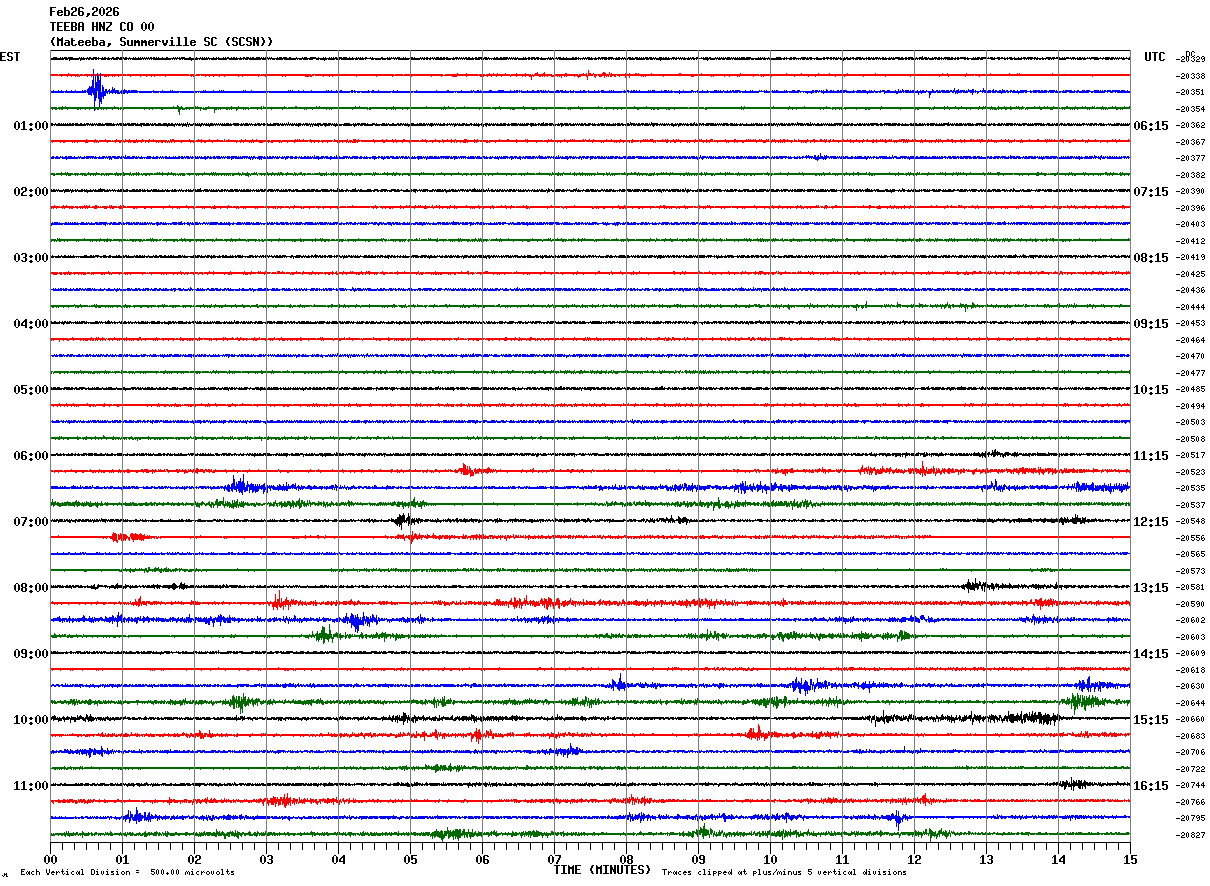
Task: Click the station header "TEEBA HNZ CO 00"
Action: (x=102, y=27)
